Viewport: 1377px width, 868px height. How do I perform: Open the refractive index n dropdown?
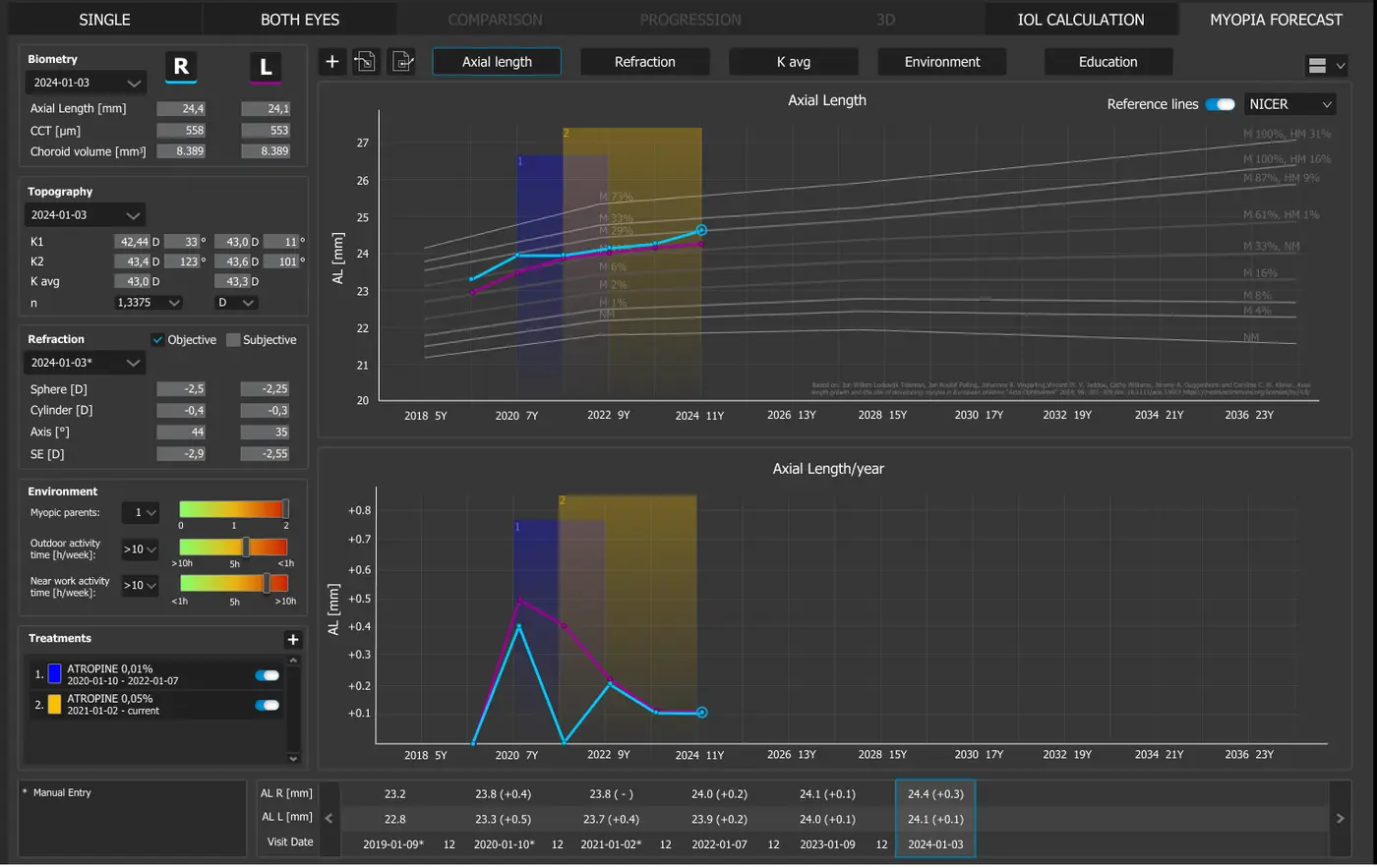(x=149, y=303)
